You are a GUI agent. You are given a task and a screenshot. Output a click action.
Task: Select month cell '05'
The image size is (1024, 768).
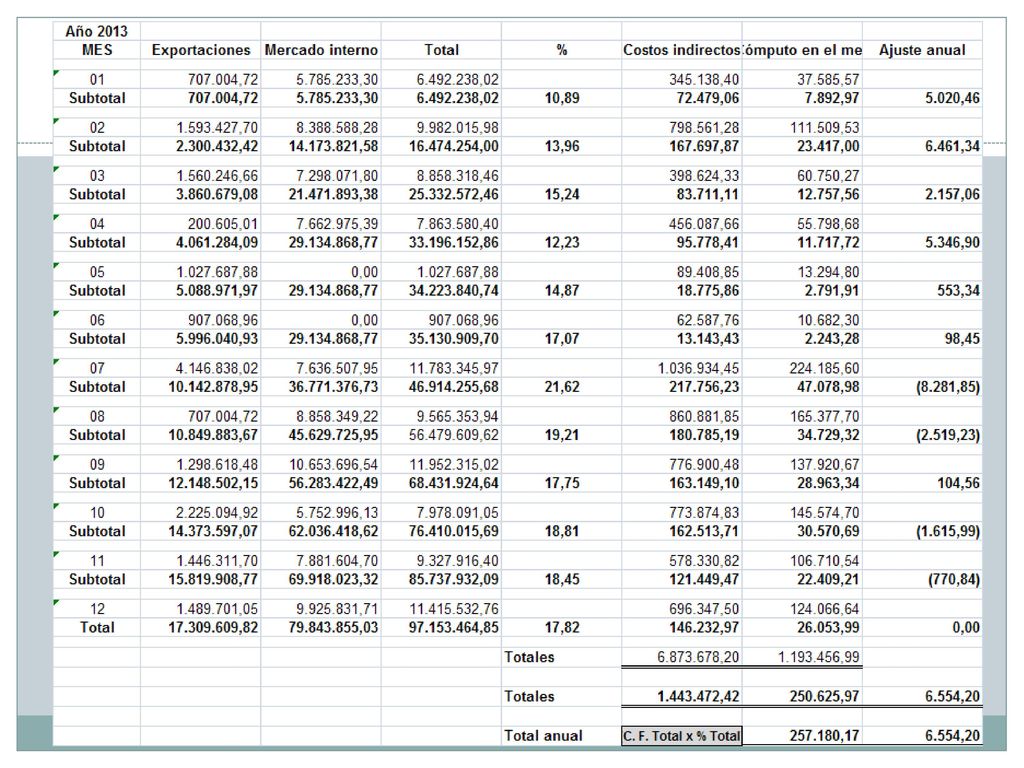[x=97, y=272]
